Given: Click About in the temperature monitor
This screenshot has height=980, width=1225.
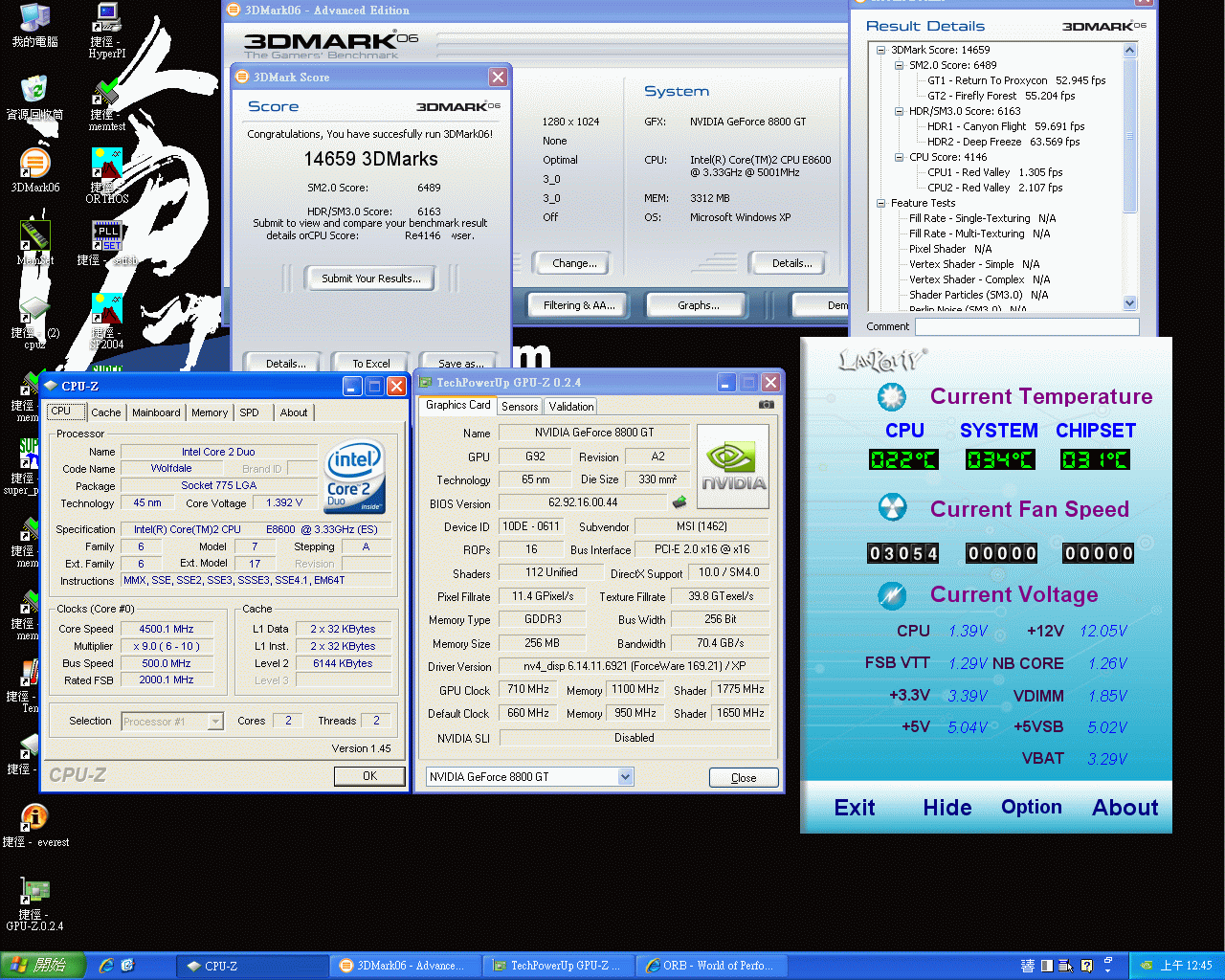Looking at the screenshot, I should pos(1125,808).
